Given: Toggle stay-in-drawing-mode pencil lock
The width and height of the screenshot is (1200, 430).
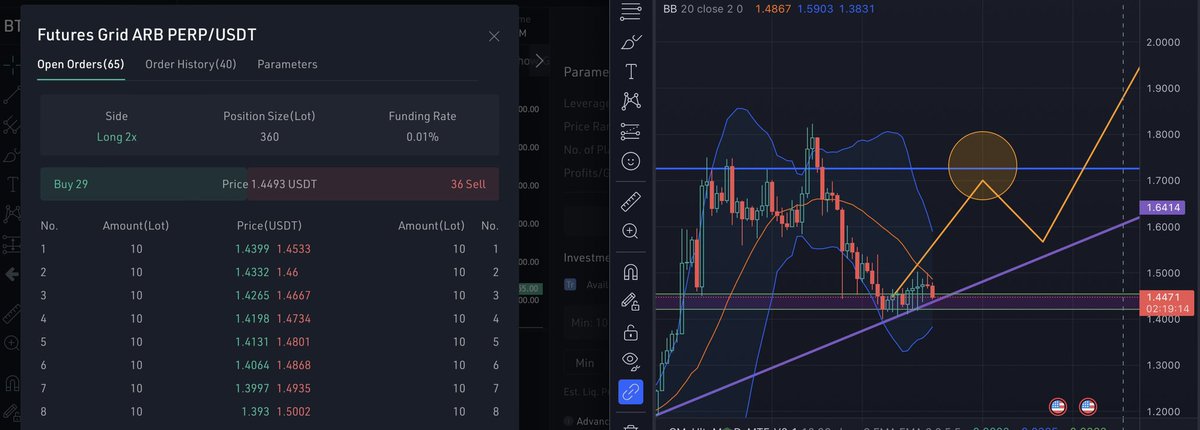Looking at the screenshot, I should pos(631,301).
